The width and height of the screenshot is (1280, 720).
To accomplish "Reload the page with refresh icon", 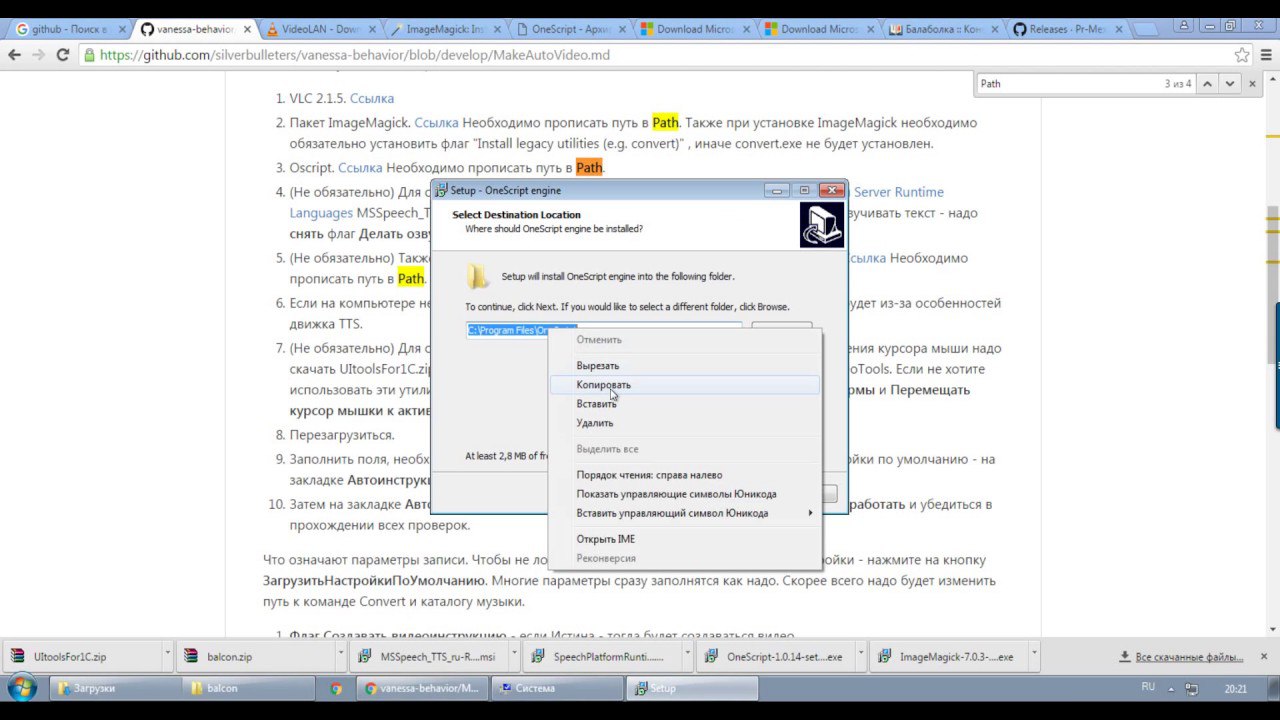I will pos(63,55).
